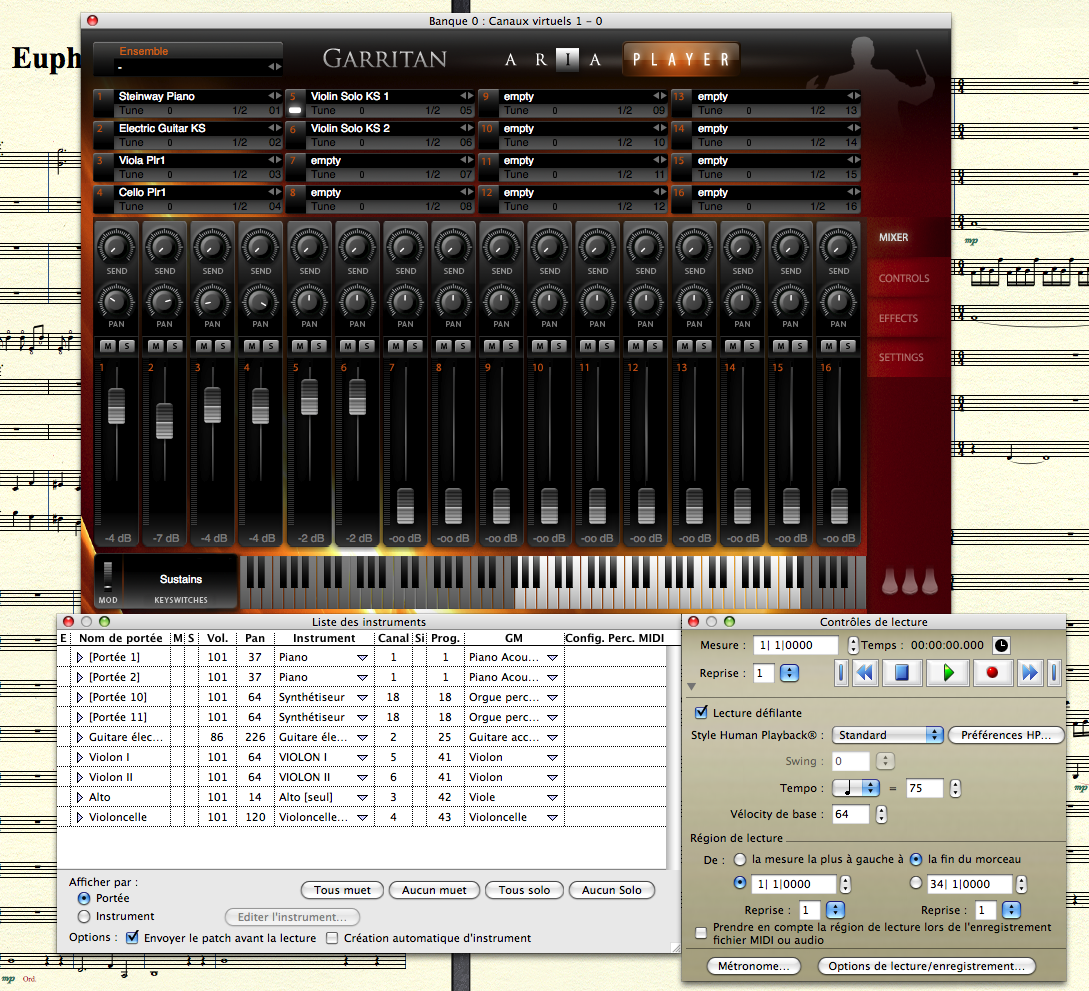Expand the Violoncelle staff row triangle
The width and height of the screenshot is (1089, 991).
pyautogui.click(x=80, y=817)
